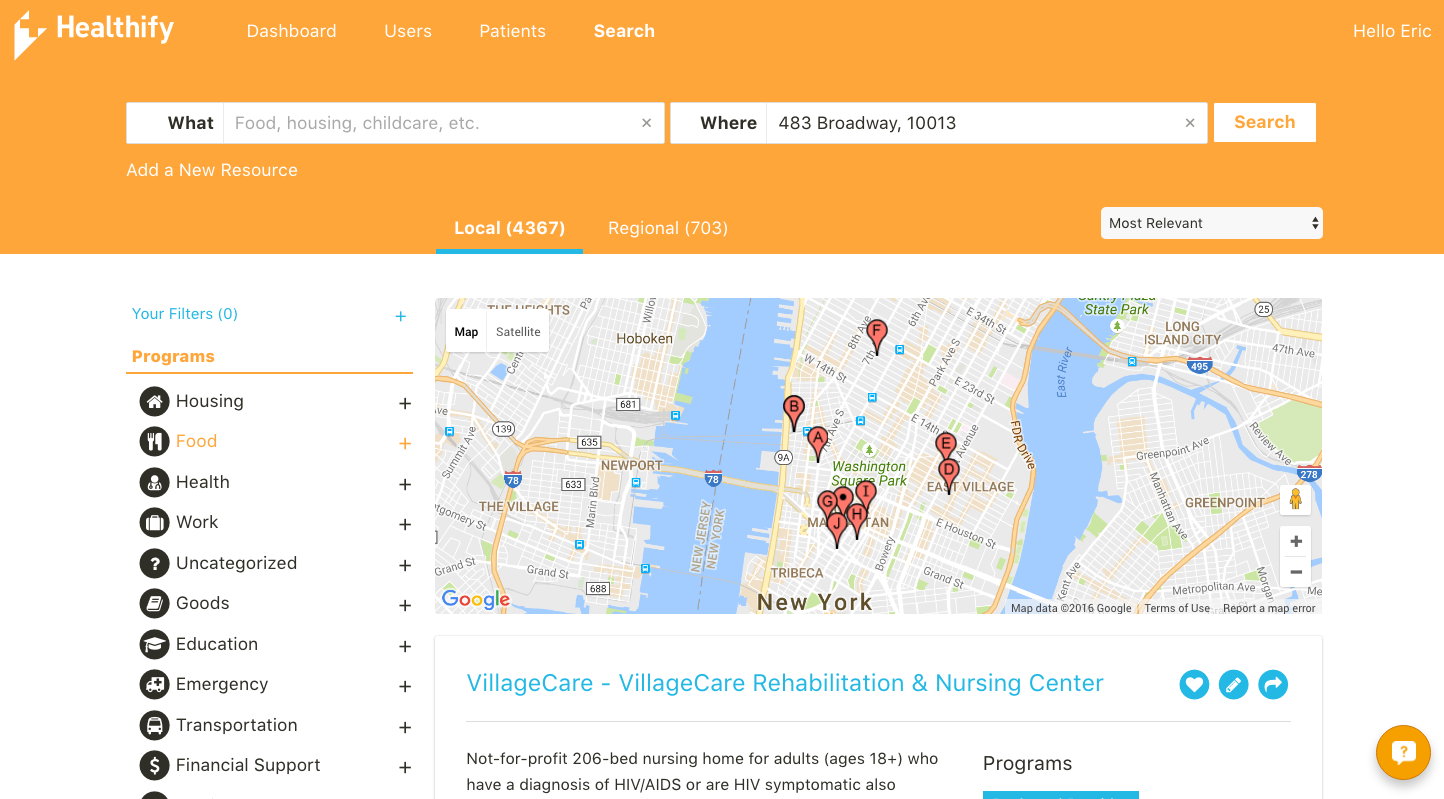Open the Patients menu item
1444x799 pixels.
click(512, 31)
